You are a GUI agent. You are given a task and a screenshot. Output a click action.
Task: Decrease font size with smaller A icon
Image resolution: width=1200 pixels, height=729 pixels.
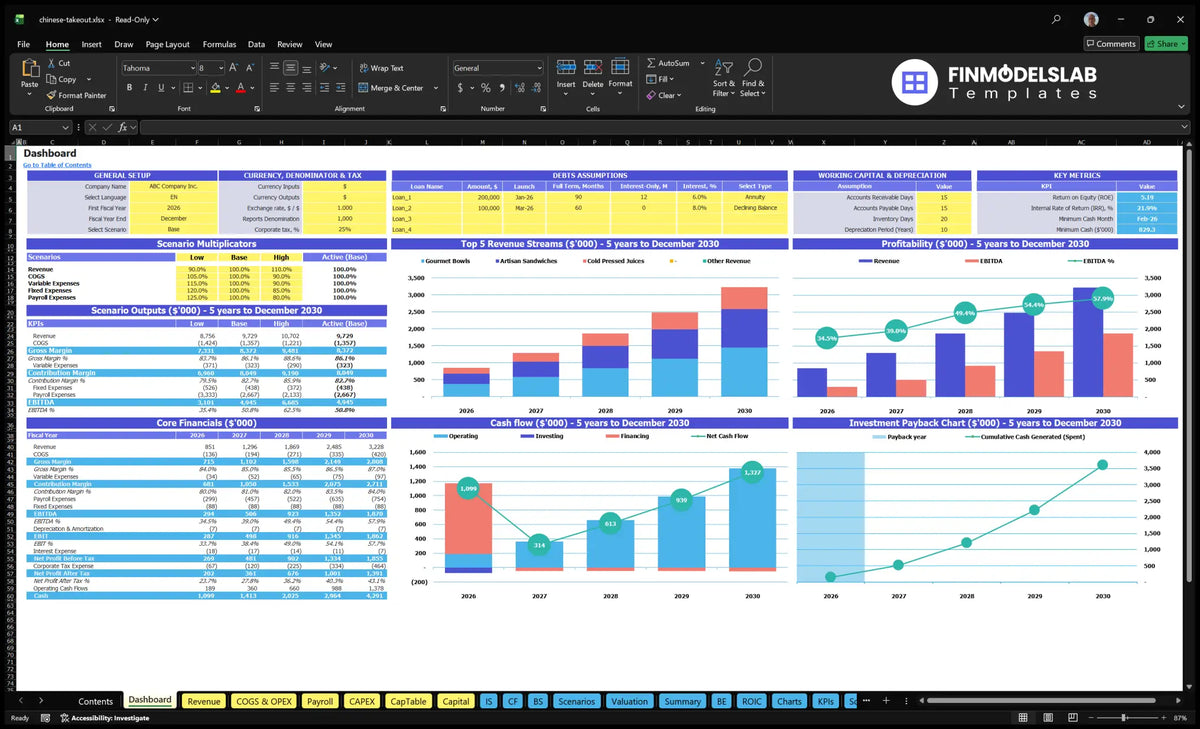point(248,68)
